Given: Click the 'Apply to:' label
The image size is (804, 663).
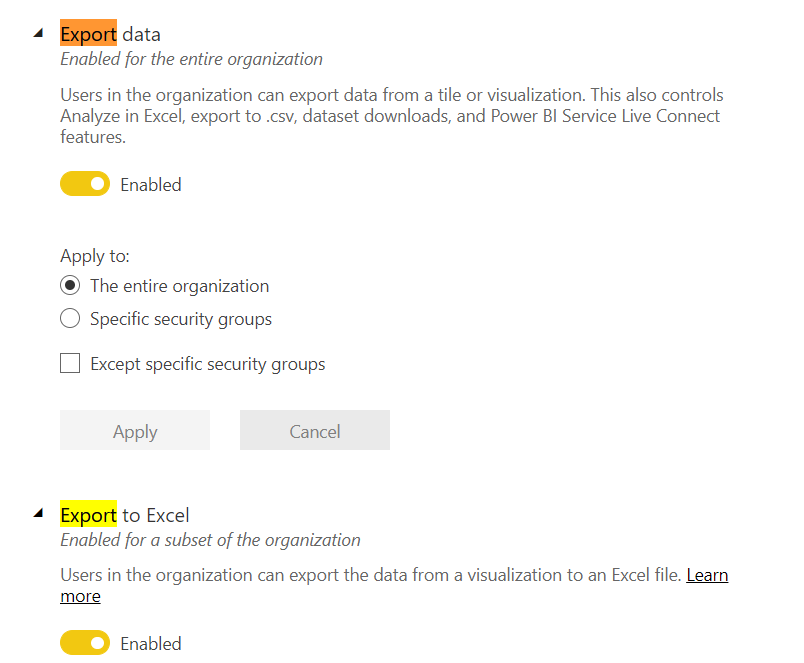Looking at the screenshot, I should 95,256.
